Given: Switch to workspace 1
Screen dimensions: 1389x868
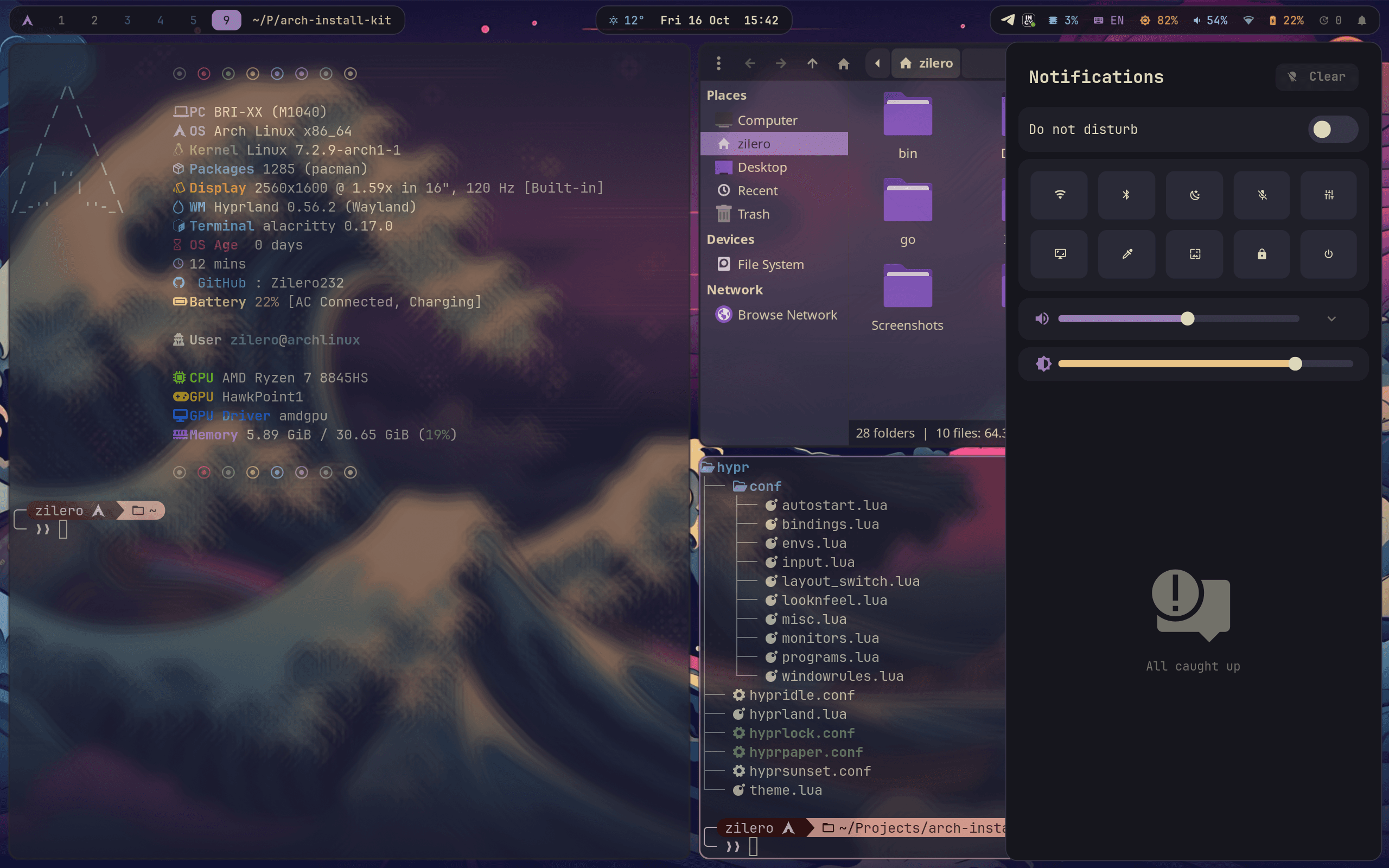Looking at the screenshot, I should tap(61, 20).
